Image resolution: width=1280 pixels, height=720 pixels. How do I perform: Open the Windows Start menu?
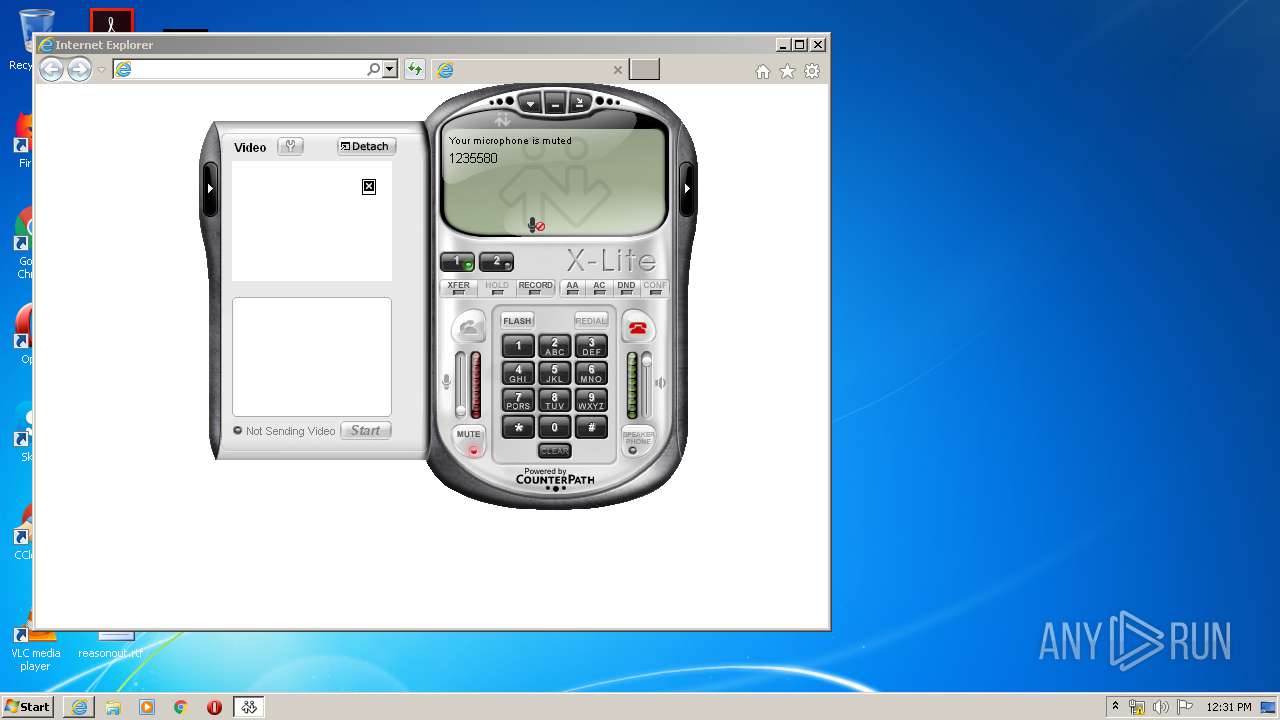pyautogui.click(x=27, y=707)
